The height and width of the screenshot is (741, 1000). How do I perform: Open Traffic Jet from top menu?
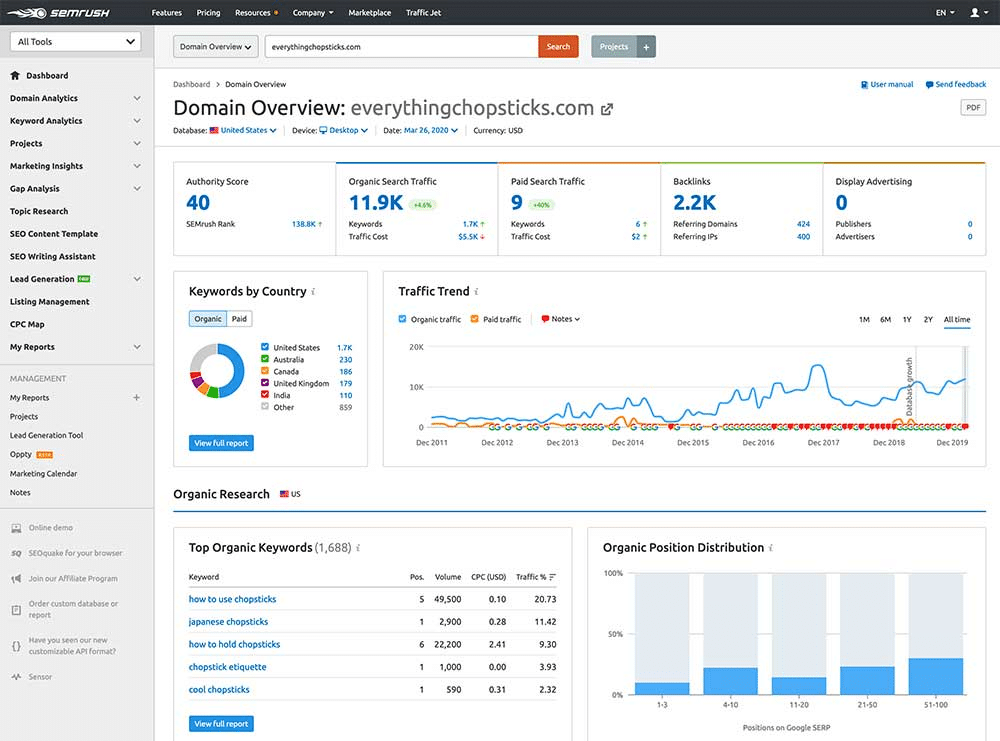(423, 13)
